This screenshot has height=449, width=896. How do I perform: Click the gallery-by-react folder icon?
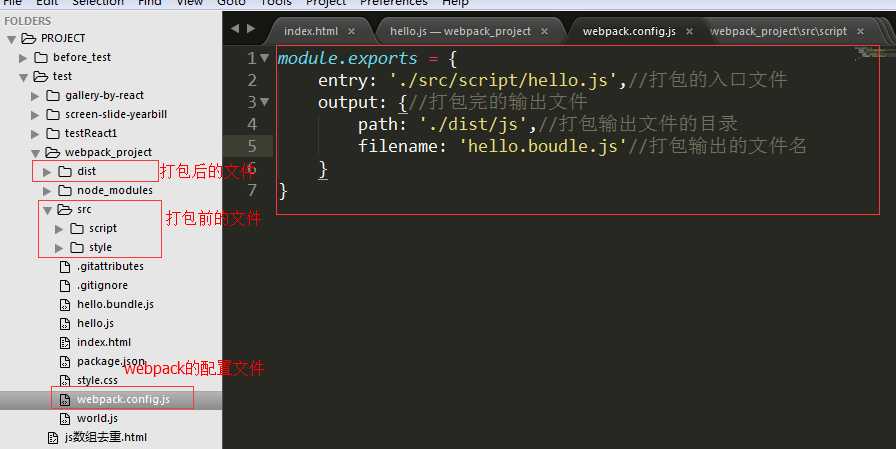[x=53, y=95]
